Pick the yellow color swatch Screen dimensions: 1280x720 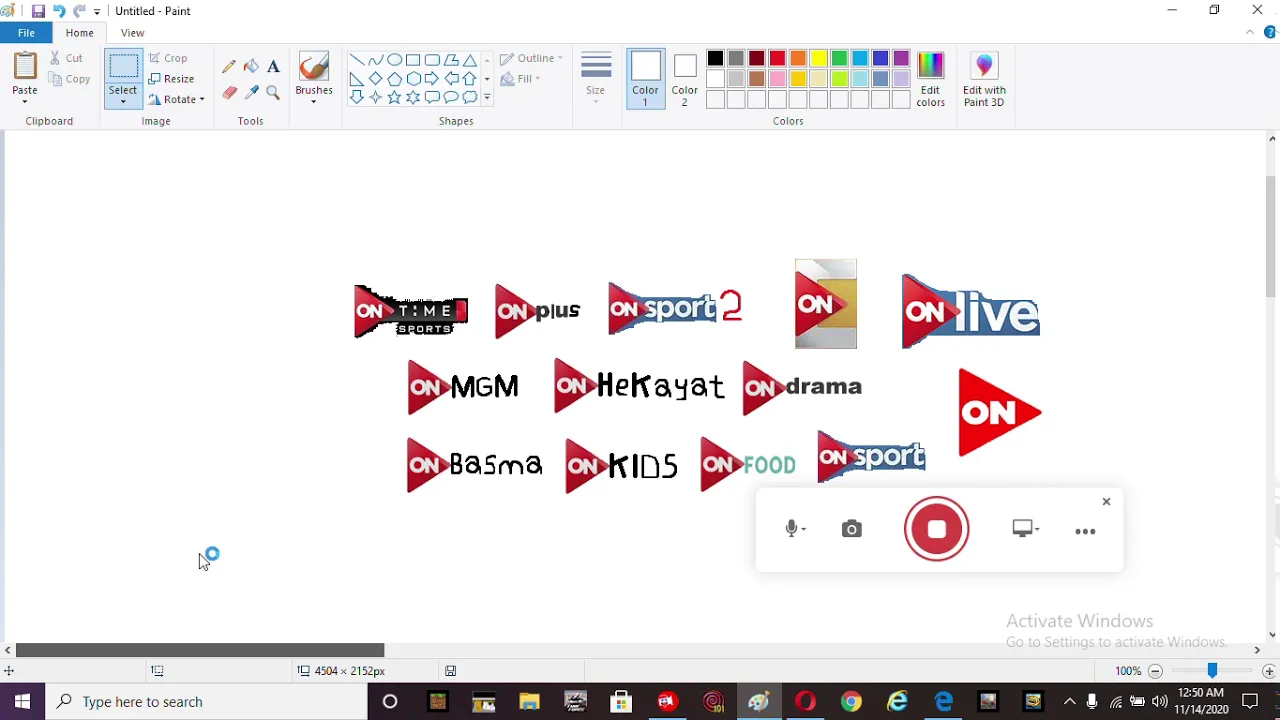pyautogui.click(x=819, y=59)
